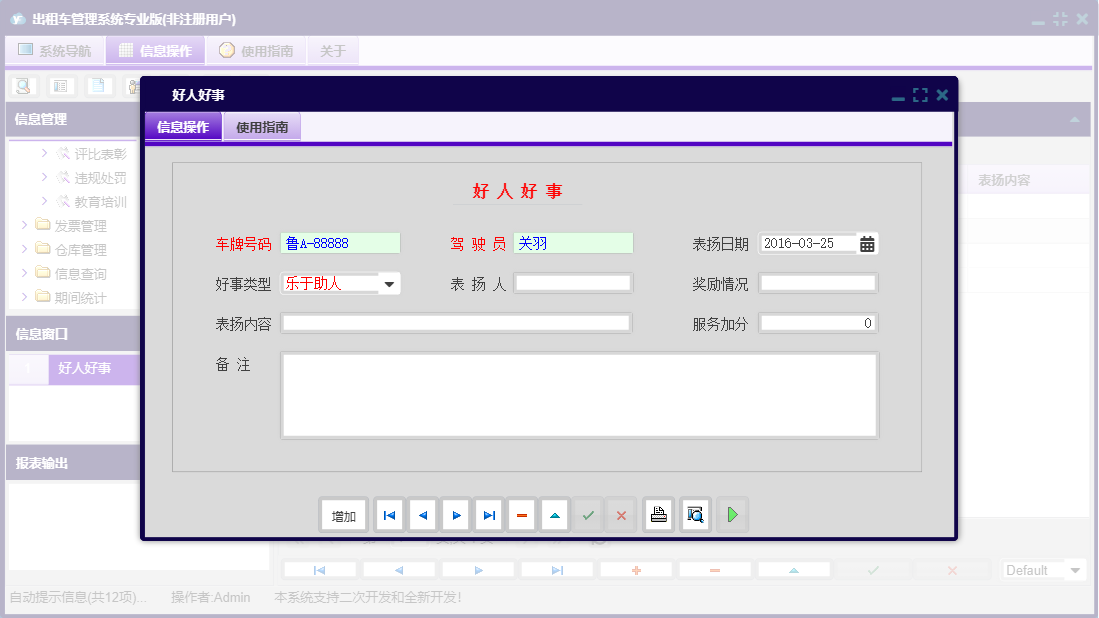This screenshot has height=618, width=1099.
Task: Go to the last record
Action: 489,514
